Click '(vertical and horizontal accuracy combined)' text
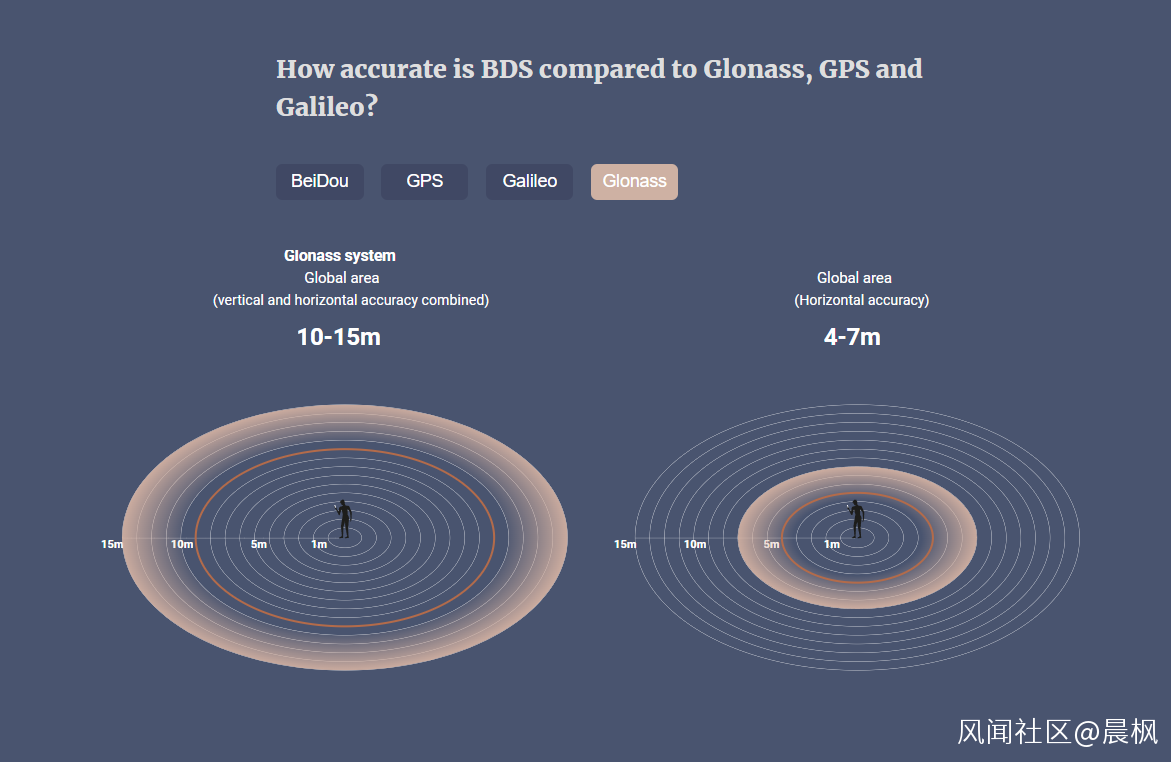The width and height of the screenshot is (1171, 762). [351, 300]
